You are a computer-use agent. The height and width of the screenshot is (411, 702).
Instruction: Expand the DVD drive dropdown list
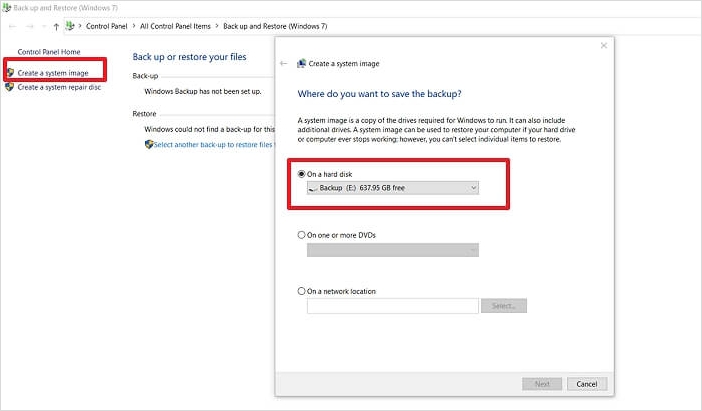point(392,249)
